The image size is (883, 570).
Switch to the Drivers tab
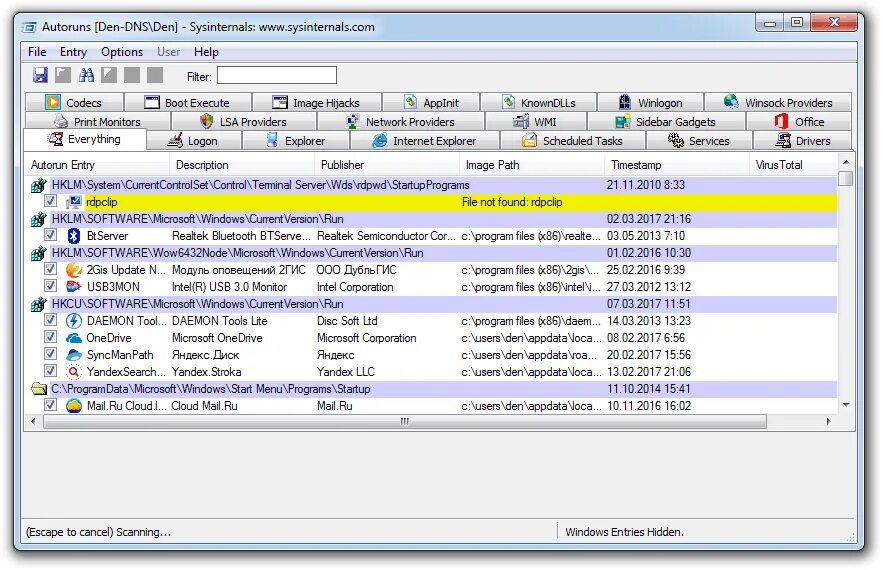click(x=802, y=141)
